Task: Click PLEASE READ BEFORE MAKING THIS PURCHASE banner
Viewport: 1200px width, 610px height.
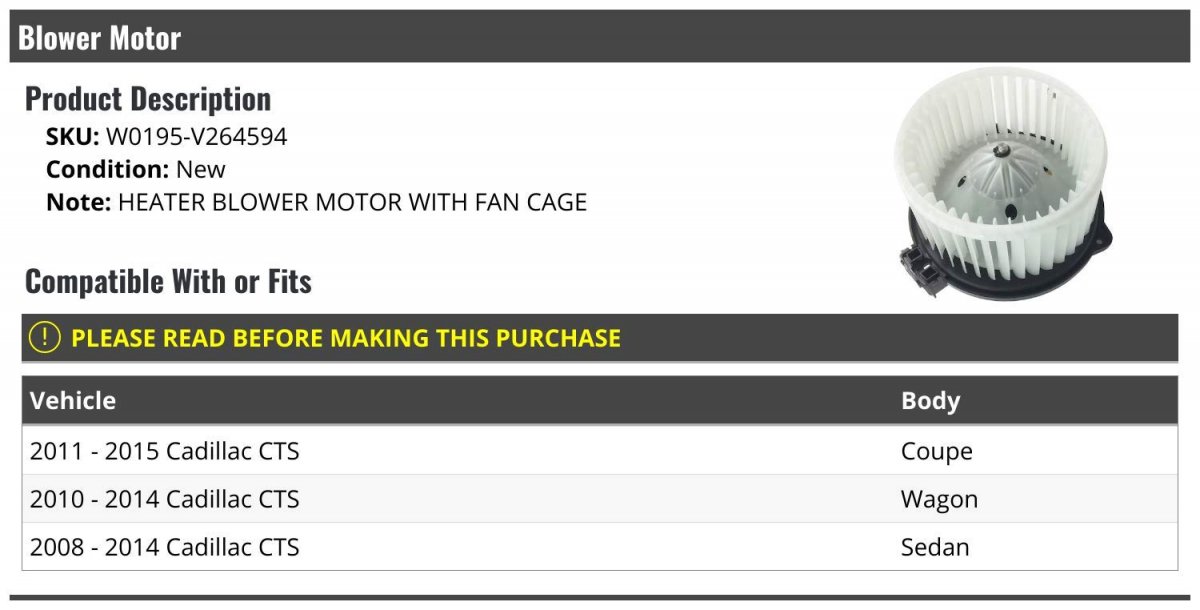Action: click(x=600, y=337)
